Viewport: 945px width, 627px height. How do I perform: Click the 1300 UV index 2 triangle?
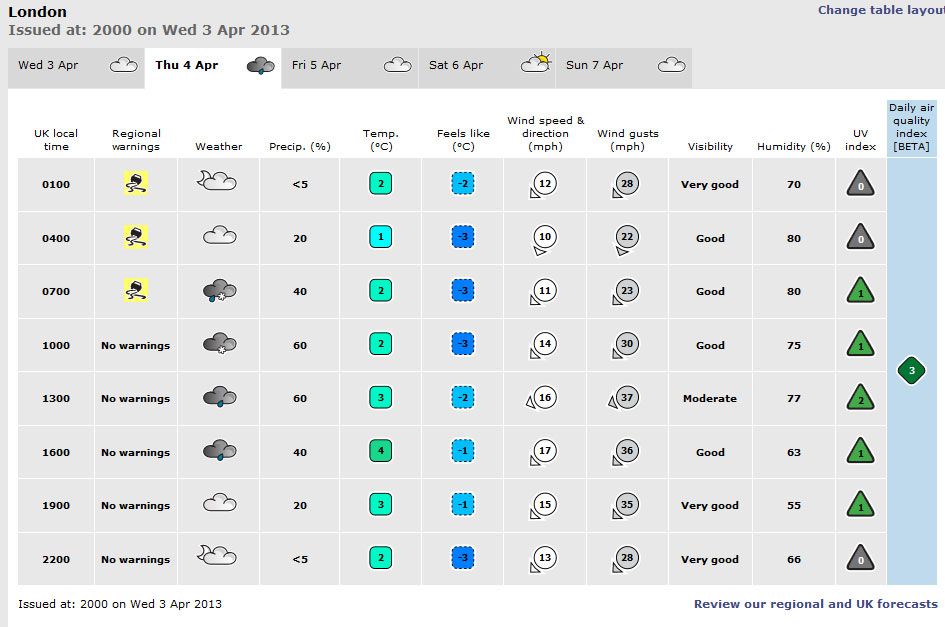(x=861, y=398)
